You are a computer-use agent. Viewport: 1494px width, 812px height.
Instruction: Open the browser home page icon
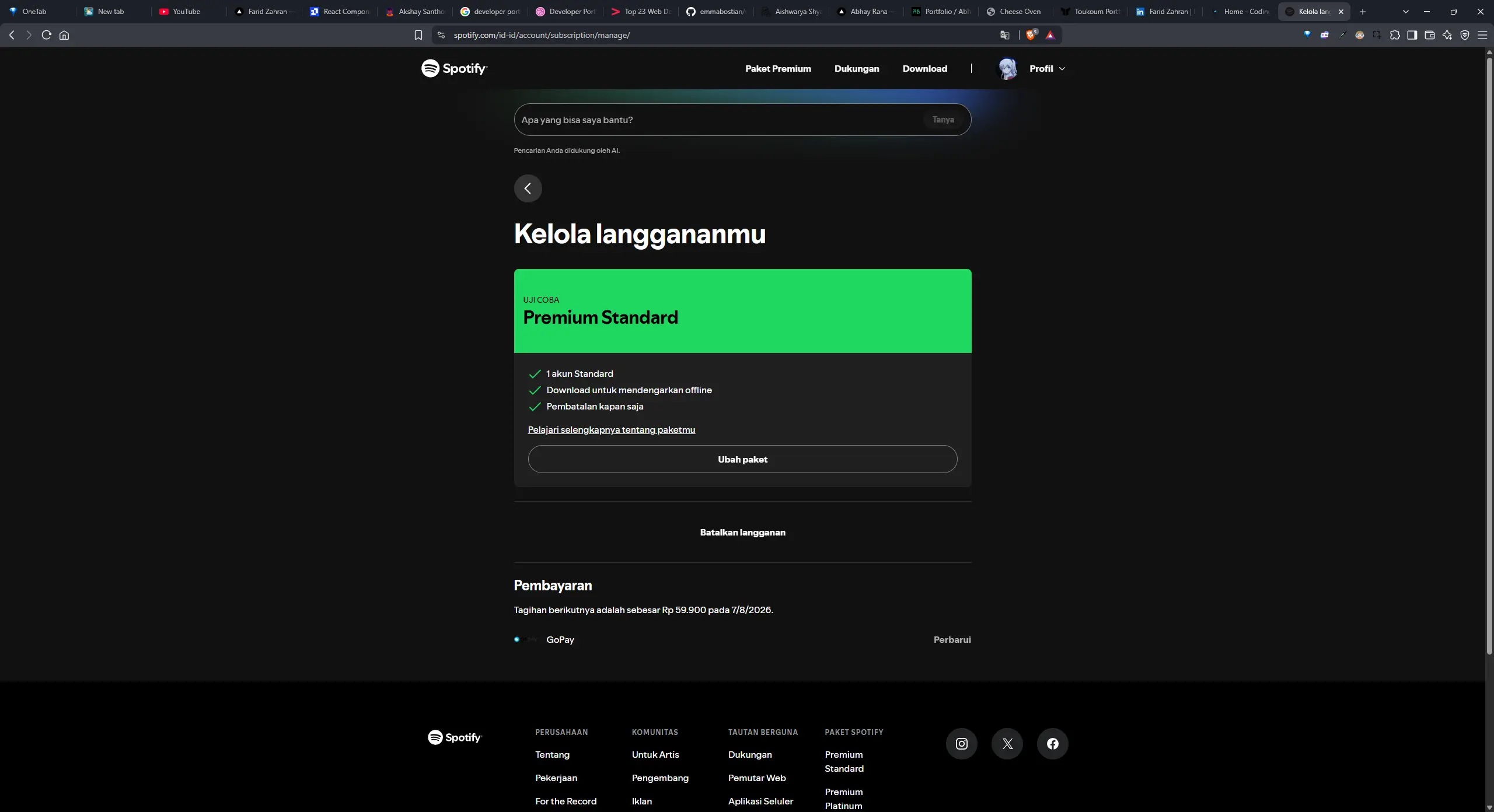point(64,35)
